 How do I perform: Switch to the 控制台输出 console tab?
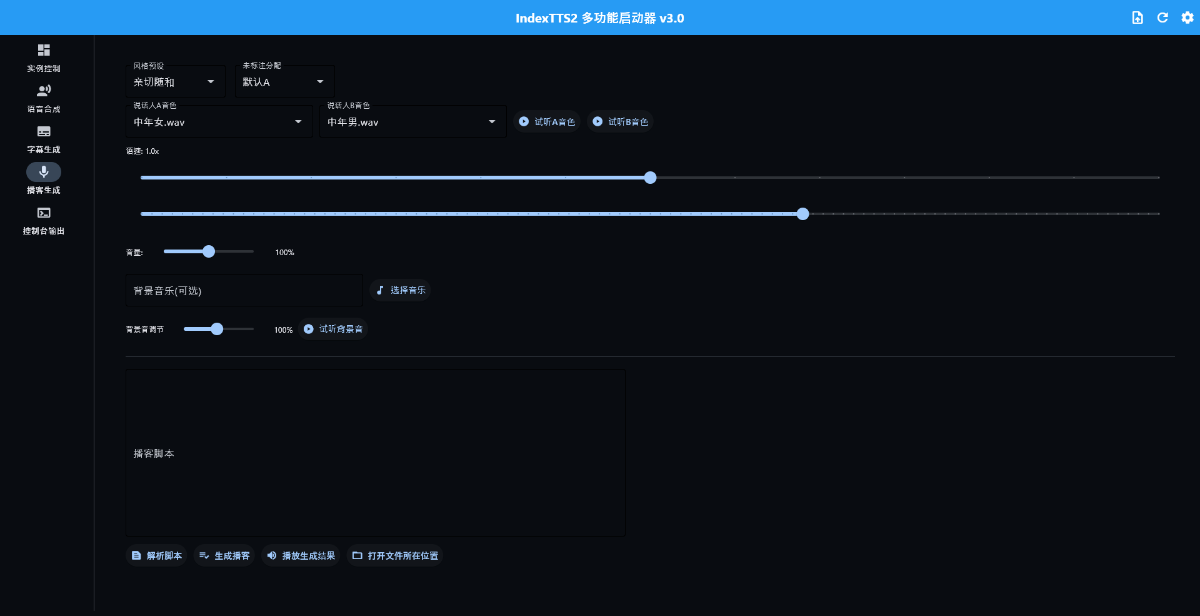(43, 220)
